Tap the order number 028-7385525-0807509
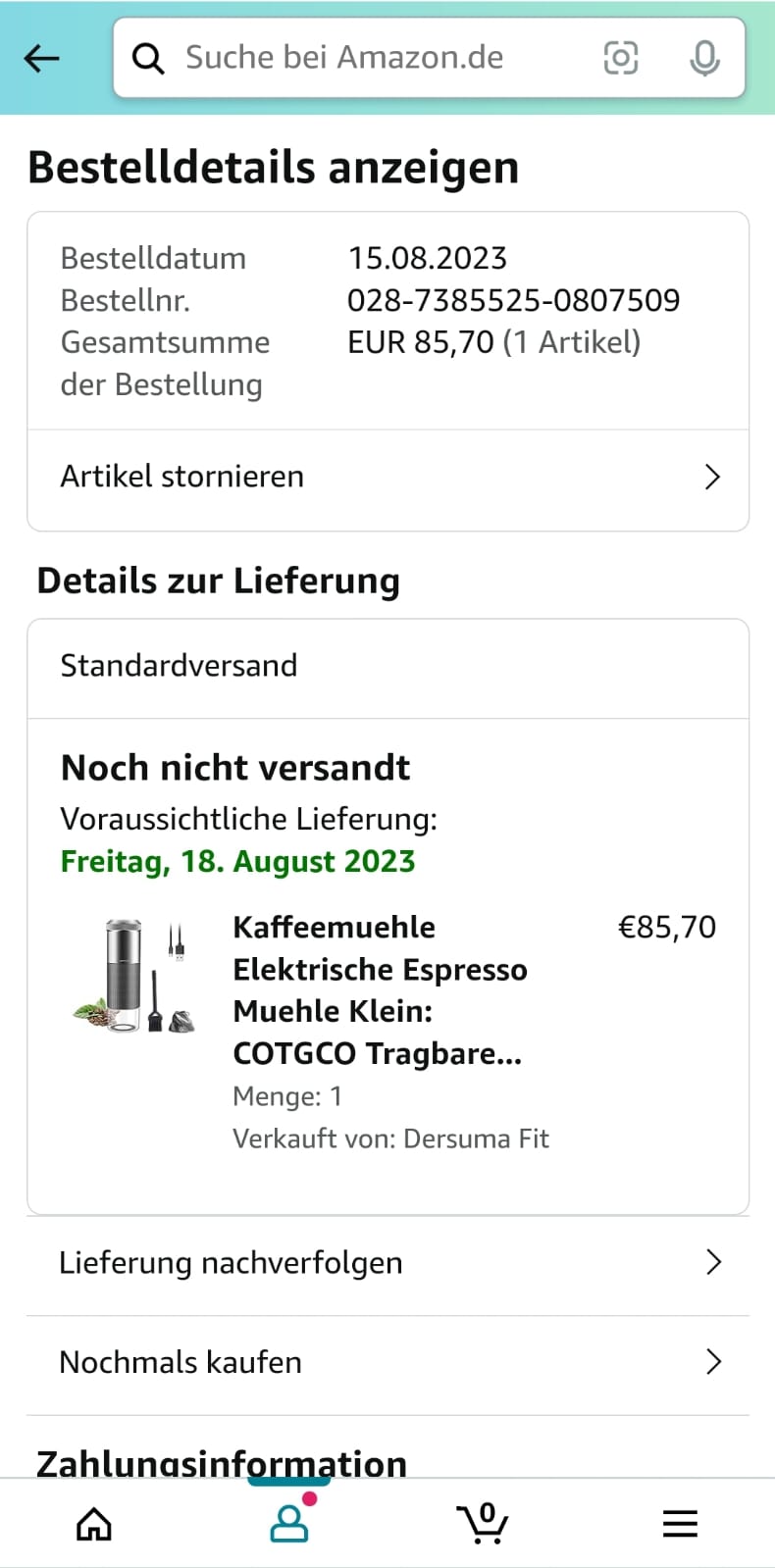The height and width of the screenshot is (1568, 775). click(x=513, y=300)
